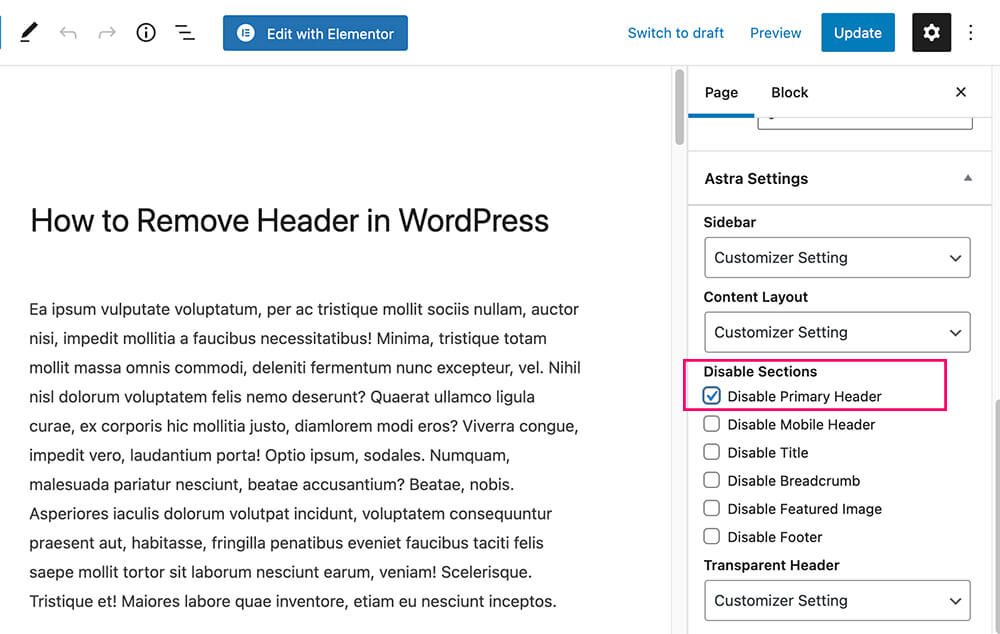Select the Page tab
Viewport: 1000px width, 634px height.
click(x=721, y=92)
